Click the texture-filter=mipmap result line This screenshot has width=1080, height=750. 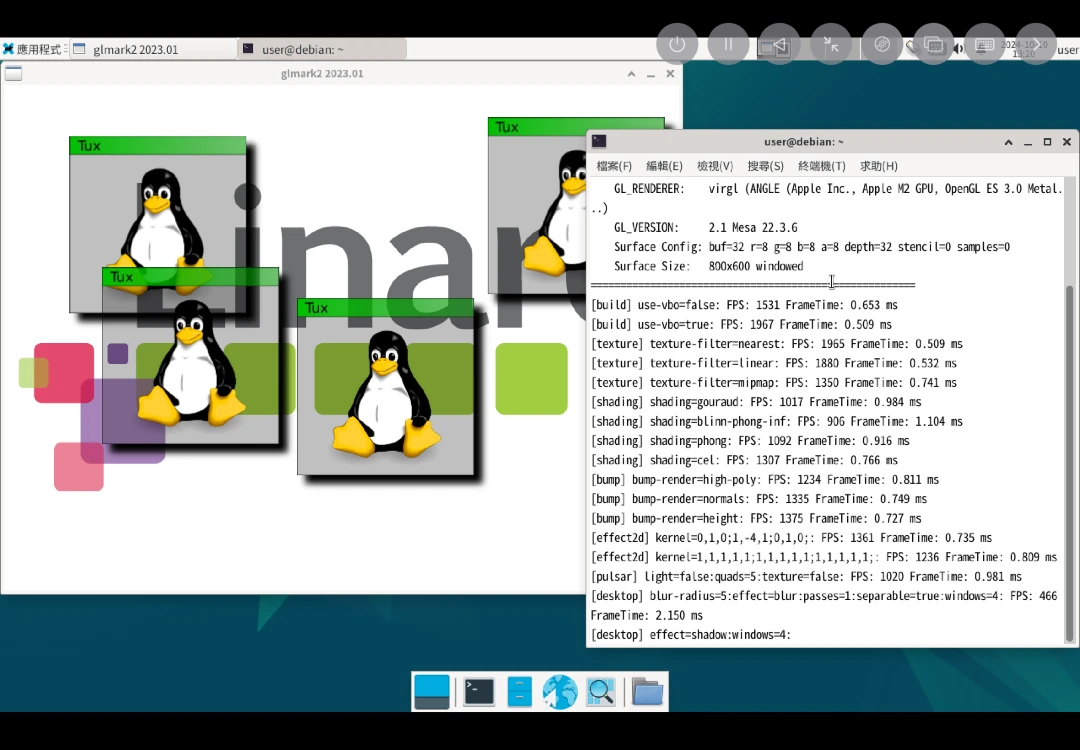(773, 382)
